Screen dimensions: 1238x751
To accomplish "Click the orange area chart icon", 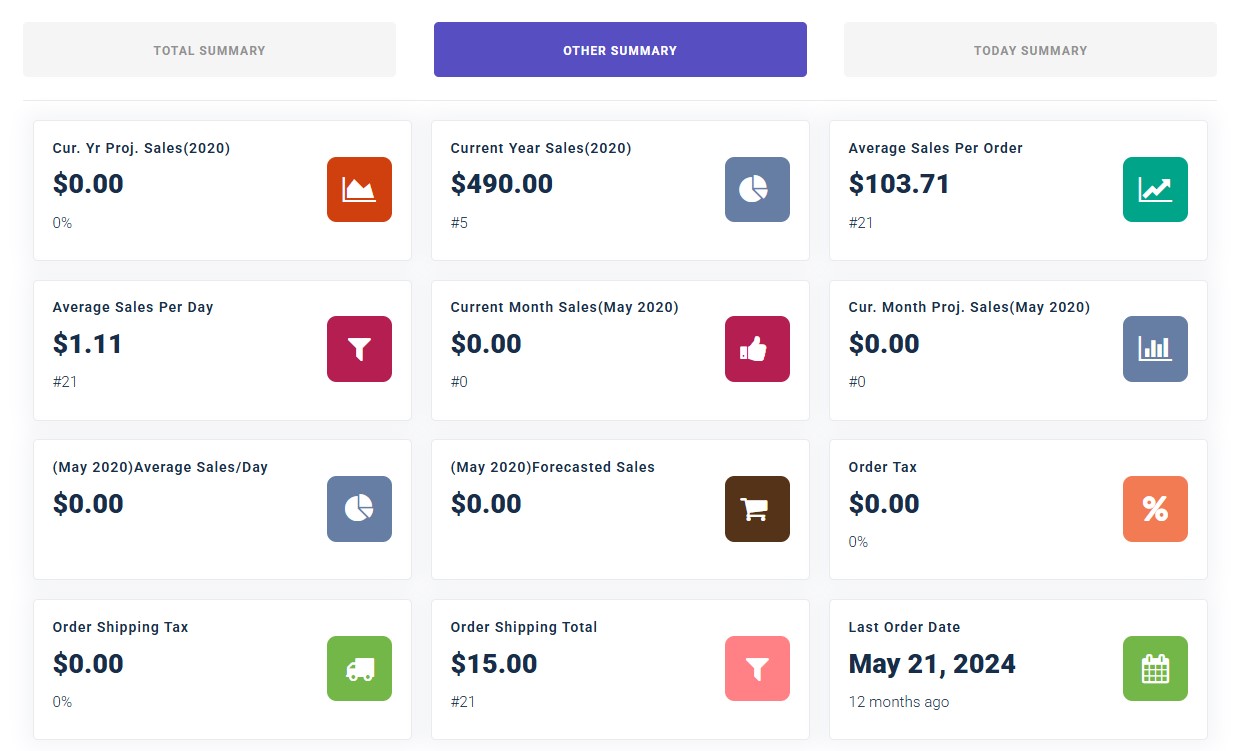I will pyautogui.click(x=359, y=189).
